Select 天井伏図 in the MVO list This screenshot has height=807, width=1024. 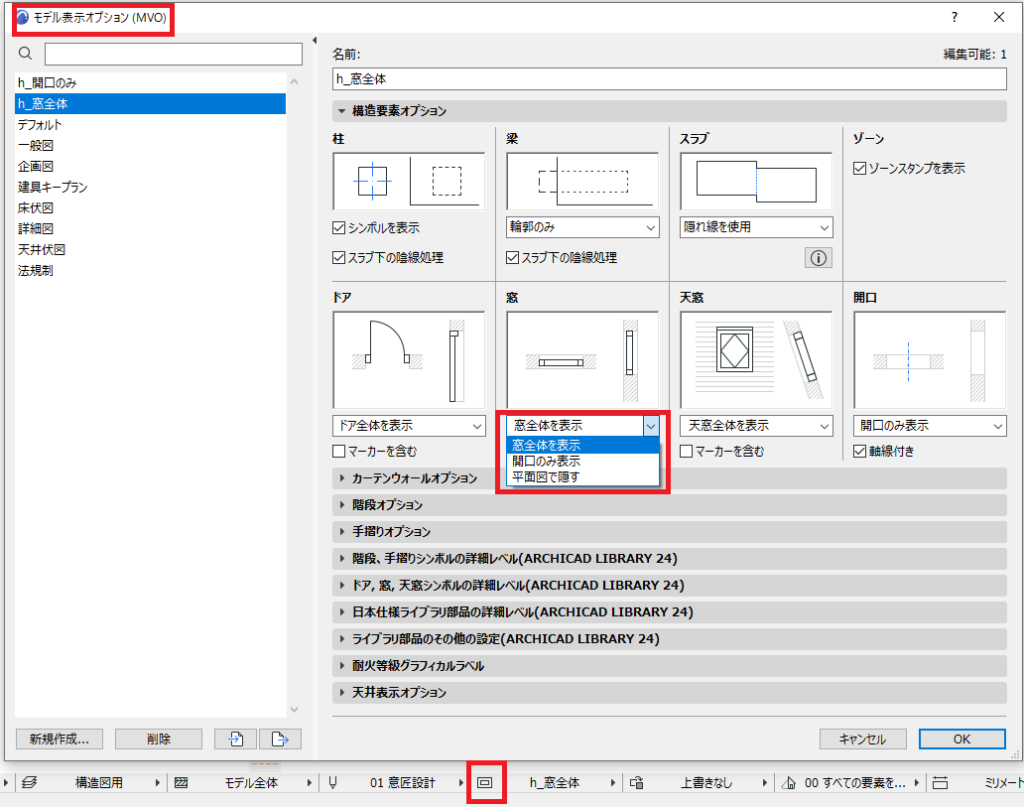tap(150, 250)
